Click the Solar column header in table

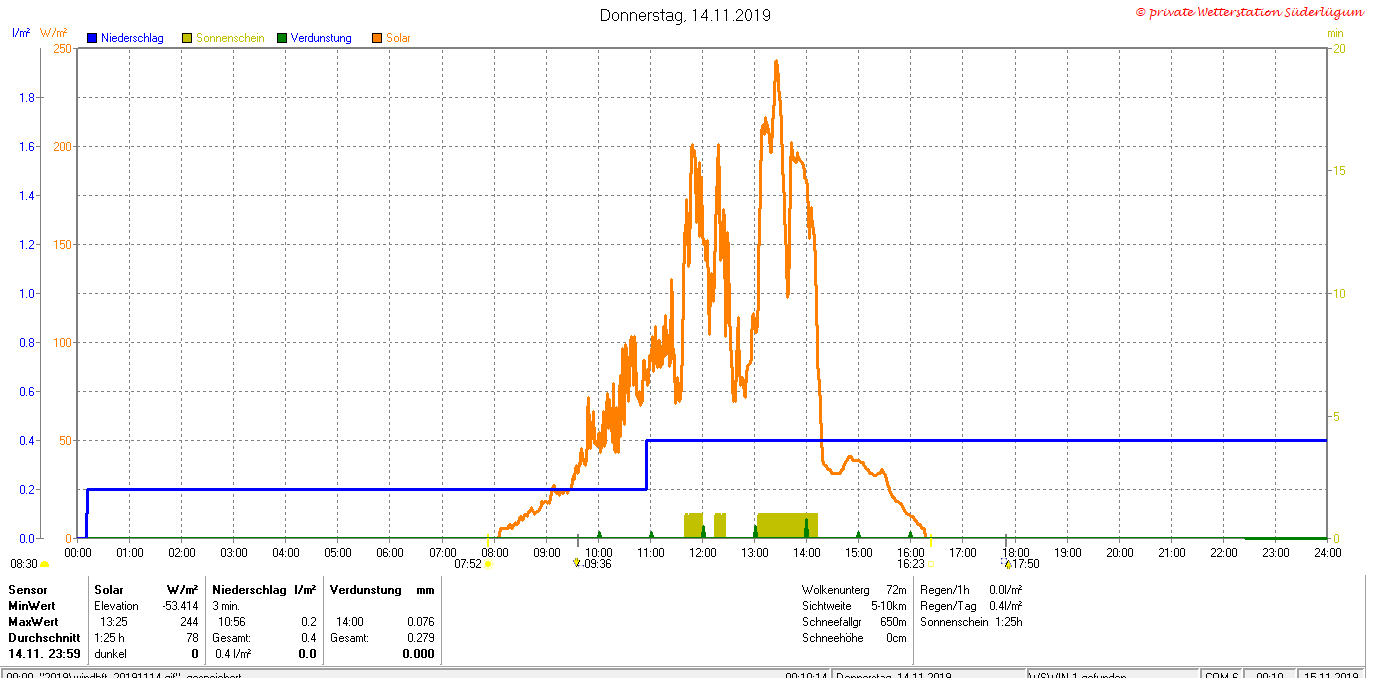(110, 590)
